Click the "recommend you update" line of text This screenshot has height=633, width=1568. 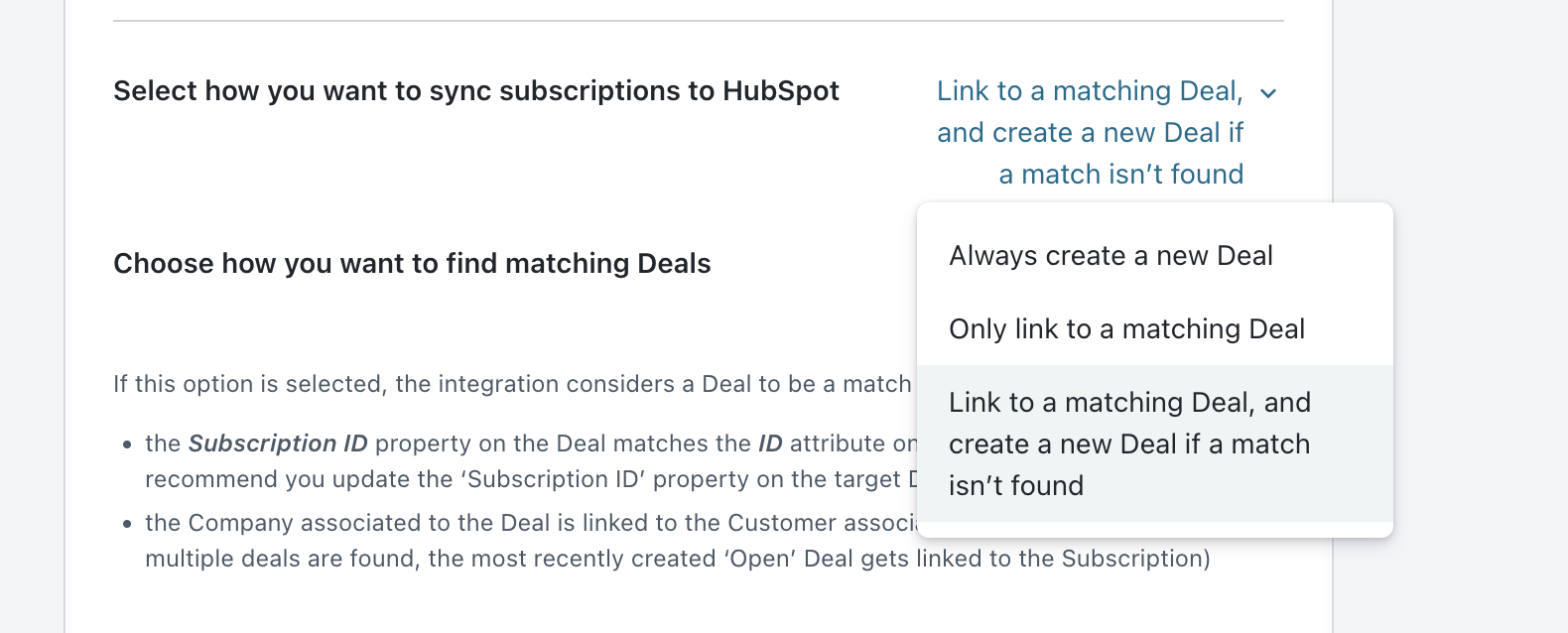[298, 479]
